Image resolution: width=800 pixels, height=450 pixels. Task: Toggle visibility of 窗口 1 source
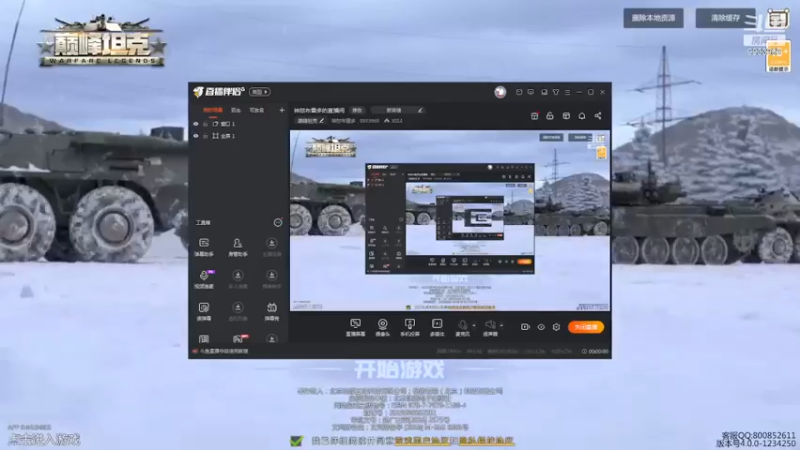(195, 124)
